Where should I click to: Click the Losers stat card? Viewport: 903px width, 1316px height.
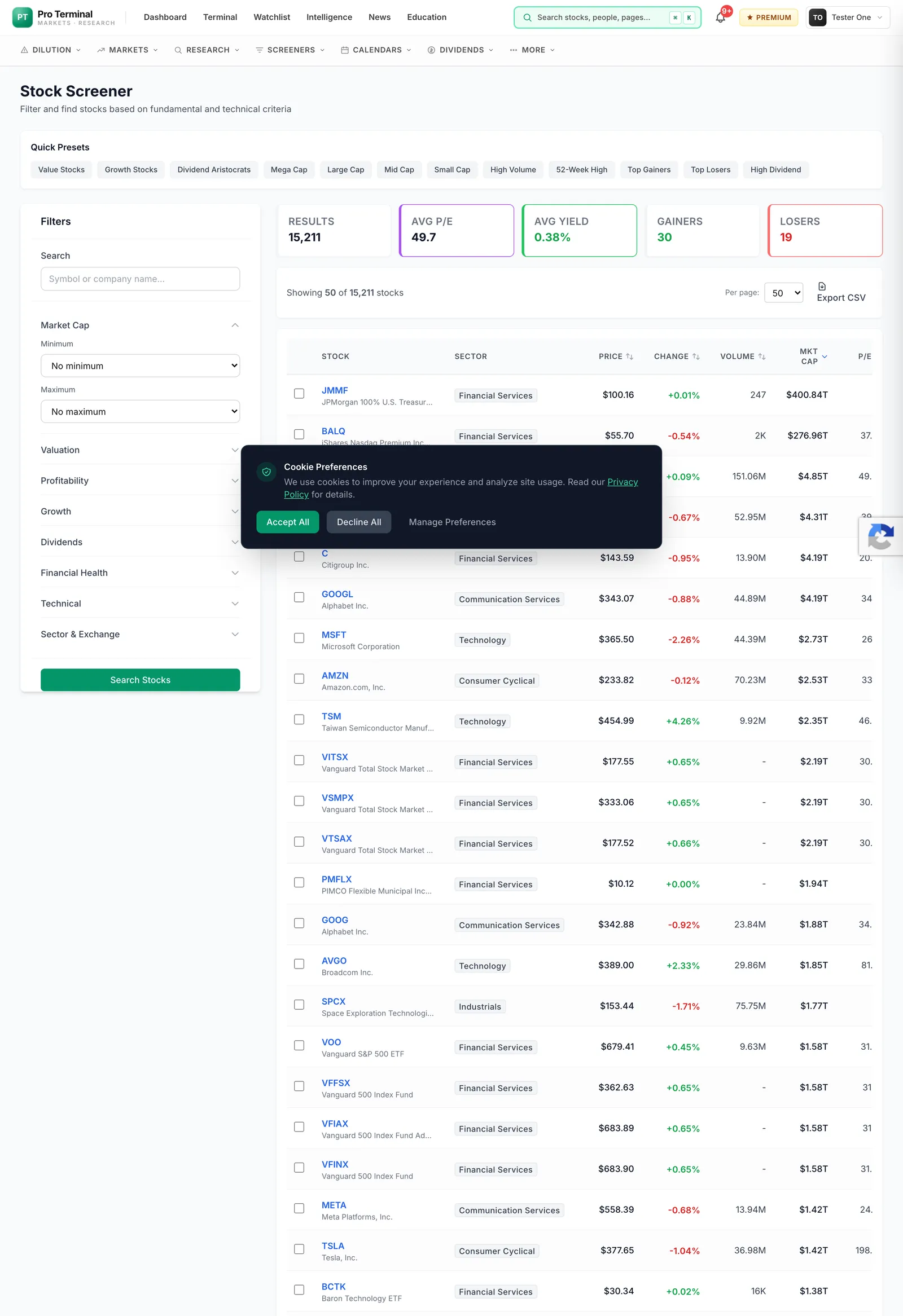point(825,231)
